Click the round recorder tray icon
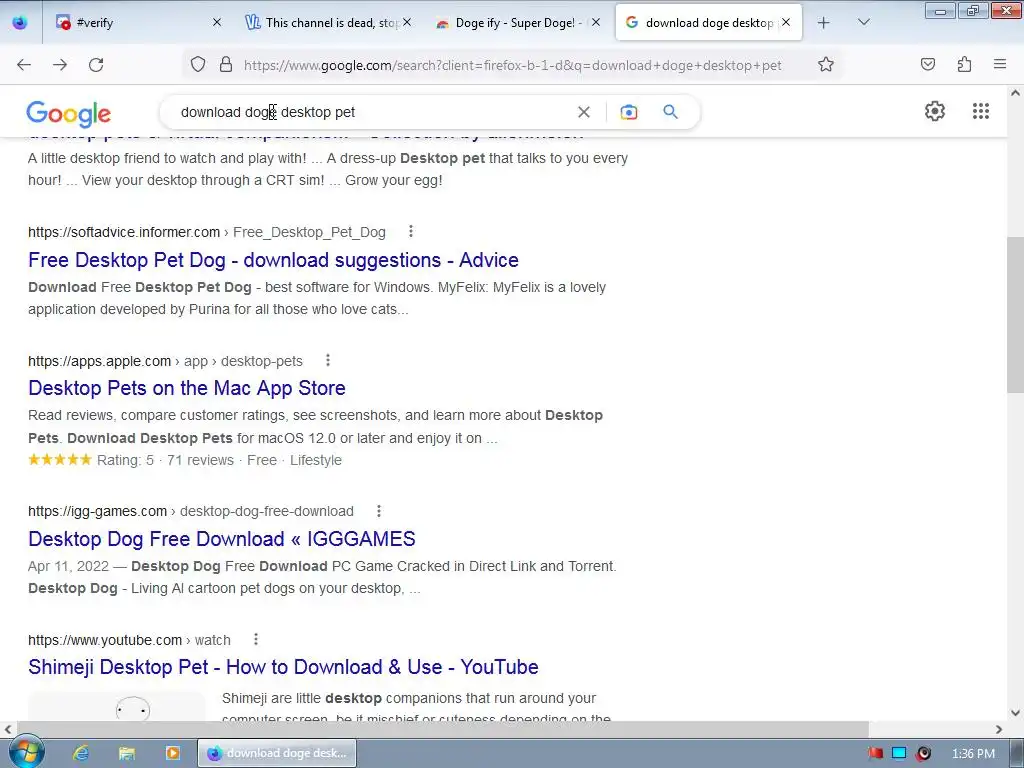Viewport: 1024px width, 768px height. pyautogui.click(x=923, y=753)
